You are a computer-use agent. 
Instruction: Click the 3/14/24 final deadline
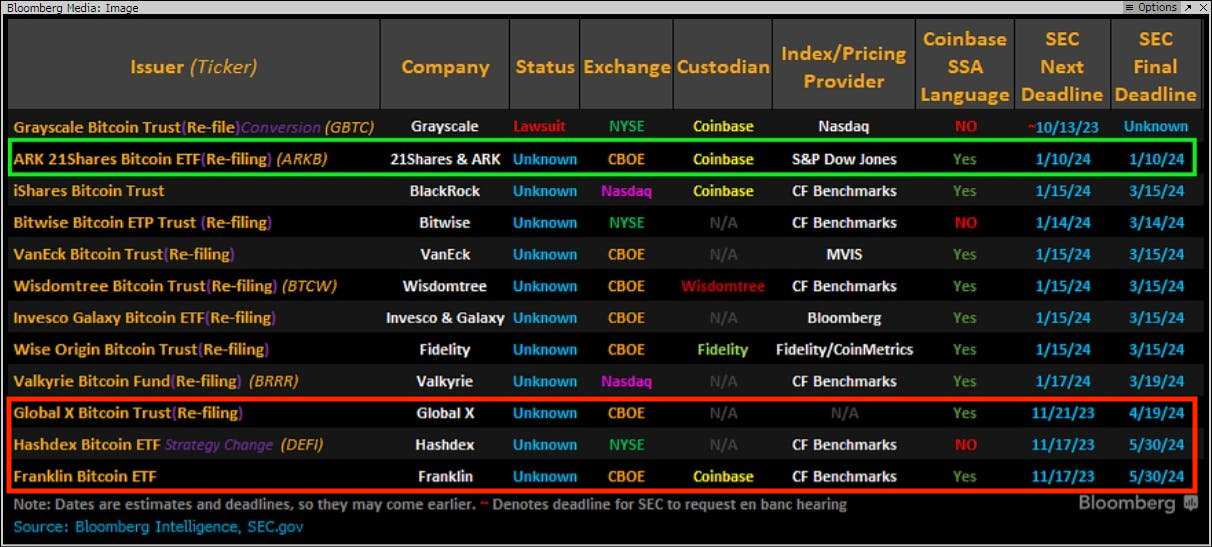(x=1156, y=223)
